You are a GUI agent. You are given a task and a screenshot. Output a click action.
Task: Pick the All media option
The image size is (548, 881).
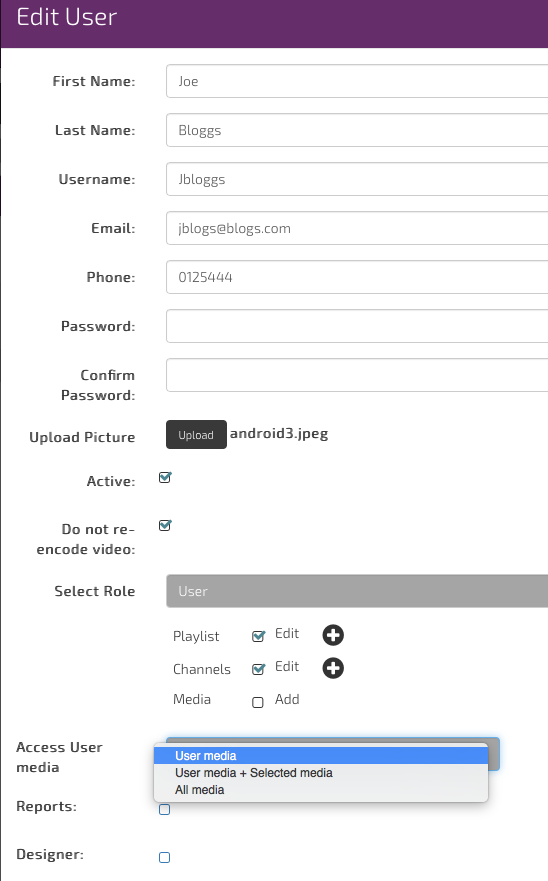coord(321,789)
